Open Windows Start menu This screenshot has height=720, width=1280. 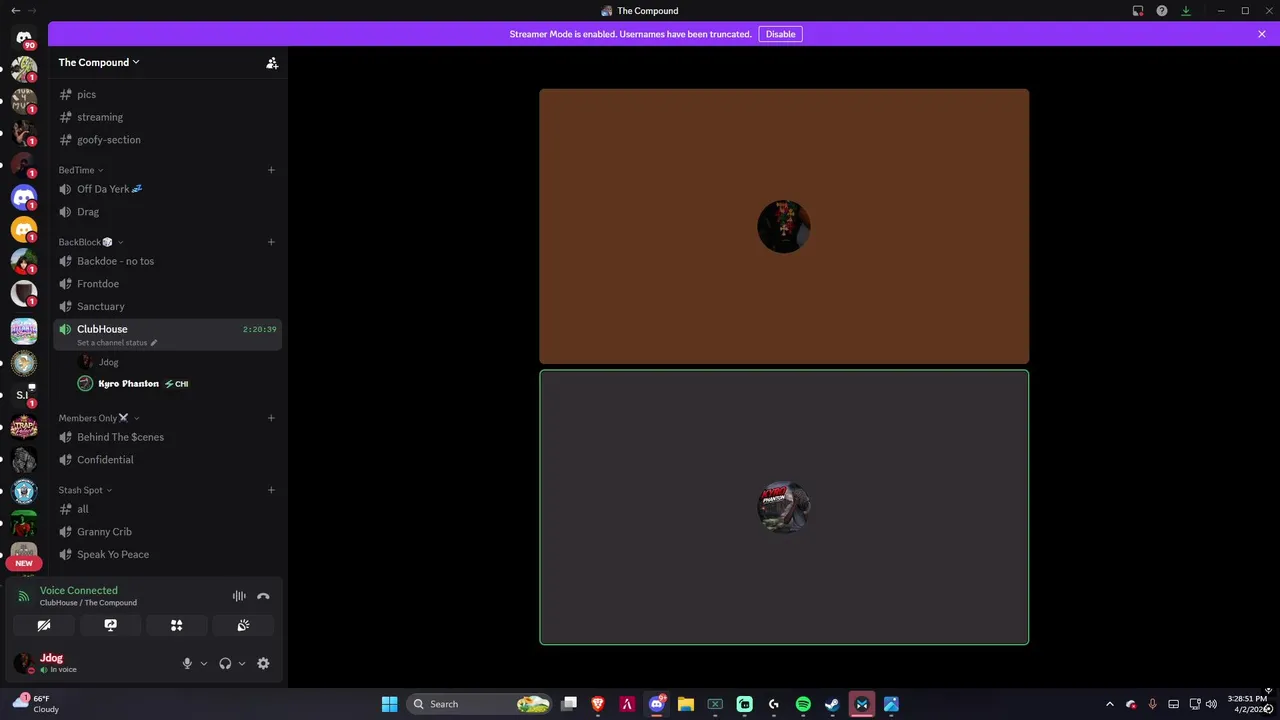point(390,704)
